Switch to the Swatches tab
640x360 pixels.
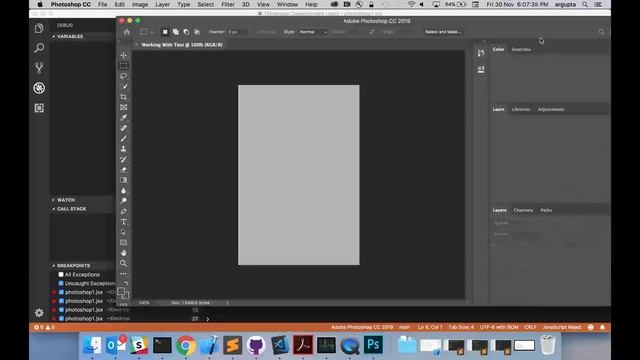(521, 49)
